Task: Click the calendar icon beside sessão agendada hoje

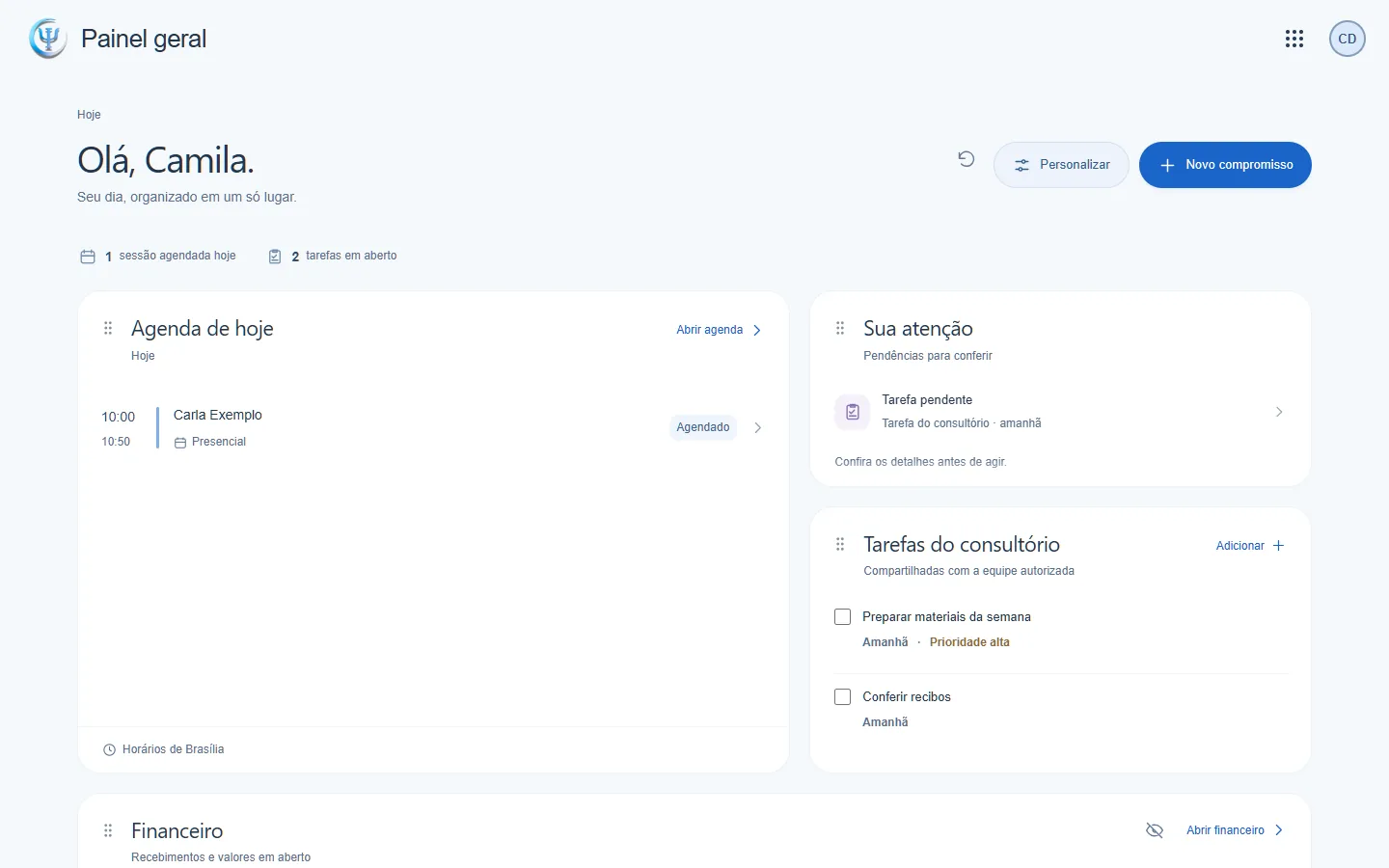Action: (88, 257)
